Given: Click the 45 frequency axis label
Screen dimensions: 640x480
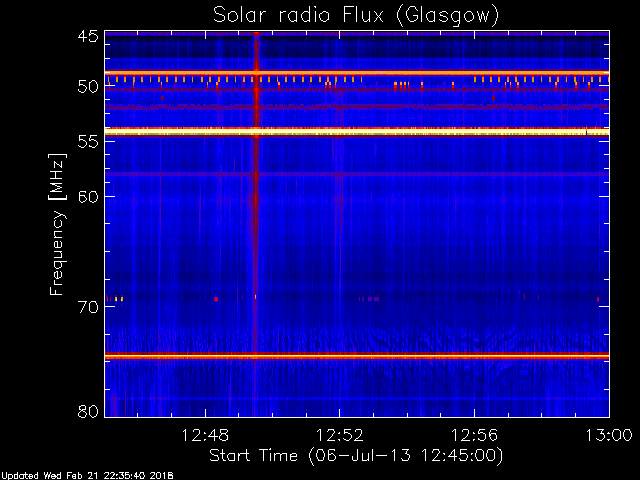Looking at the screenshot, I should tap(88, 36).
